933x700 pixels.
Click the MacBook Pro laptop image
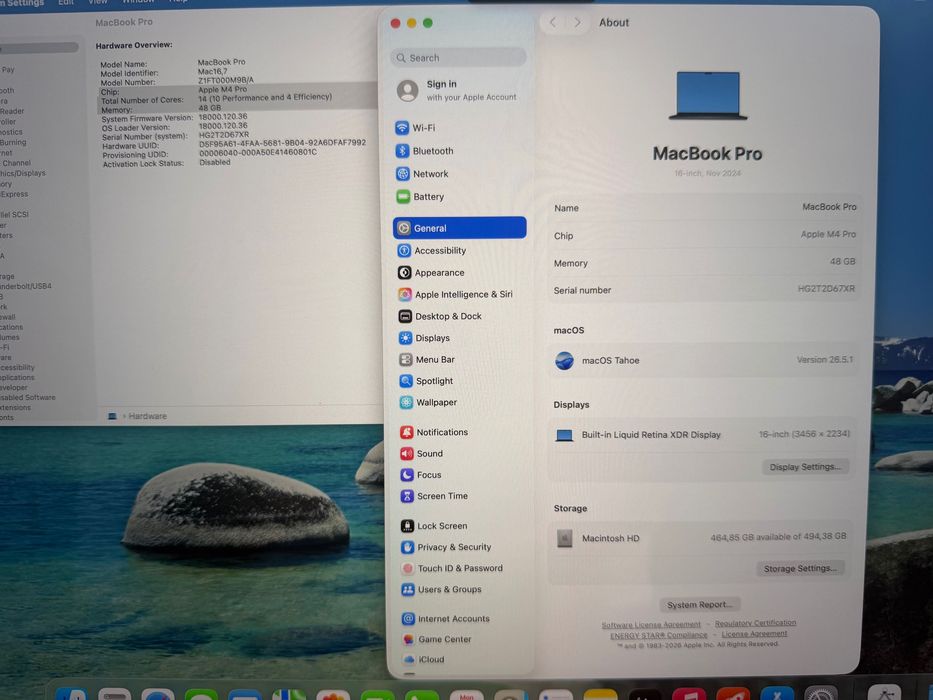707,96
